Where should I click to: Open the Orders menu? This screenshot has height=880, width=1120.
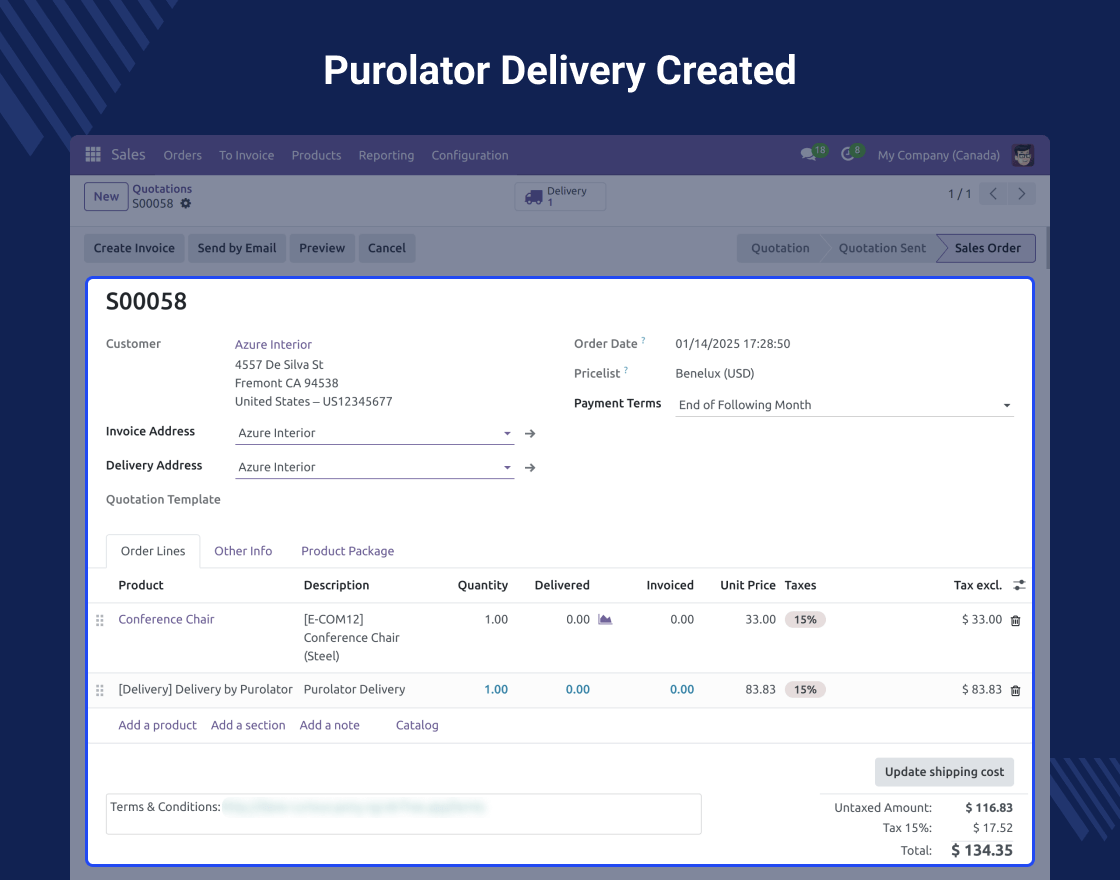182,155
